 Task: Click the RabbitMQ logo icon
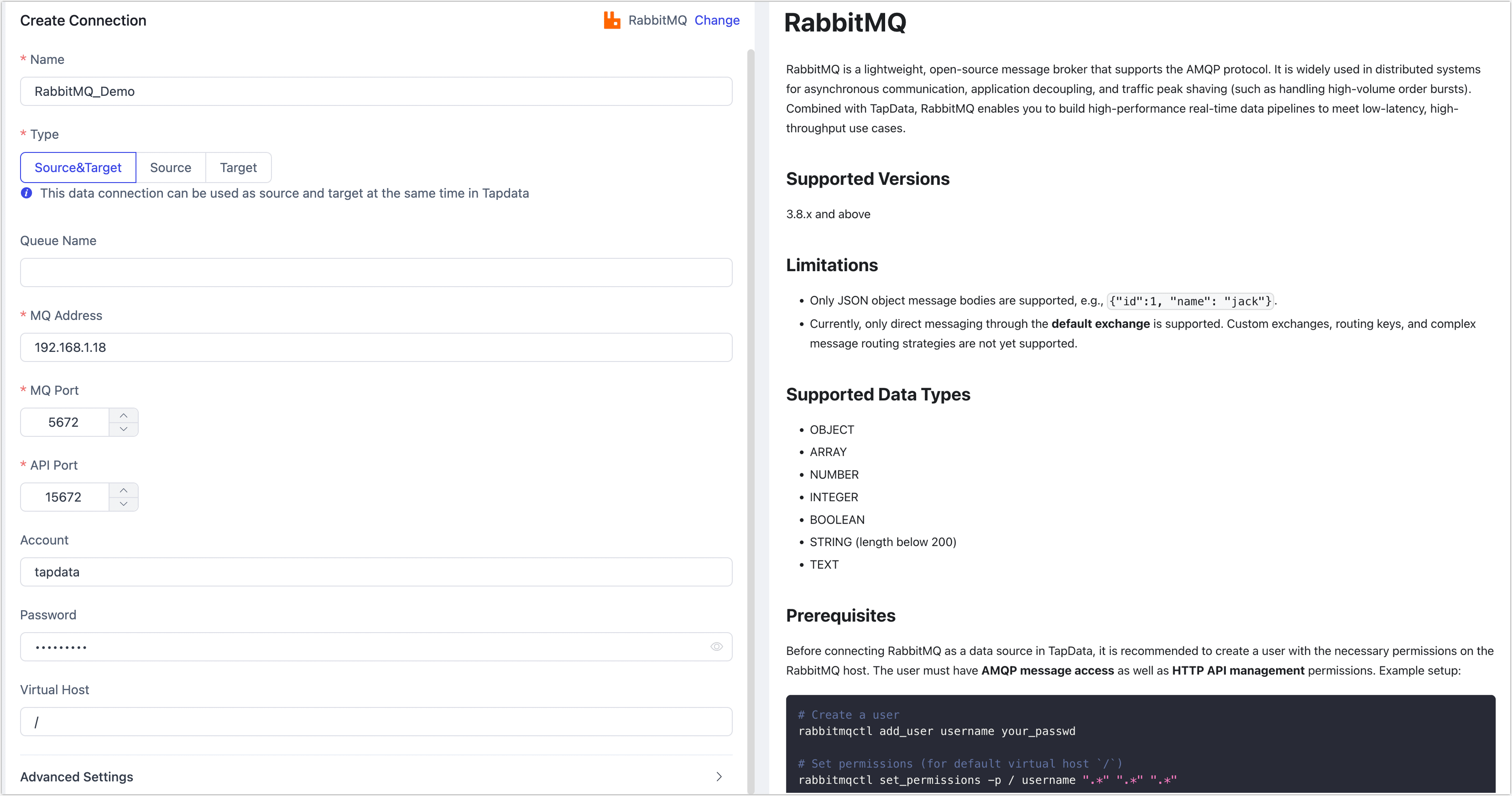[x=612, y=20]
